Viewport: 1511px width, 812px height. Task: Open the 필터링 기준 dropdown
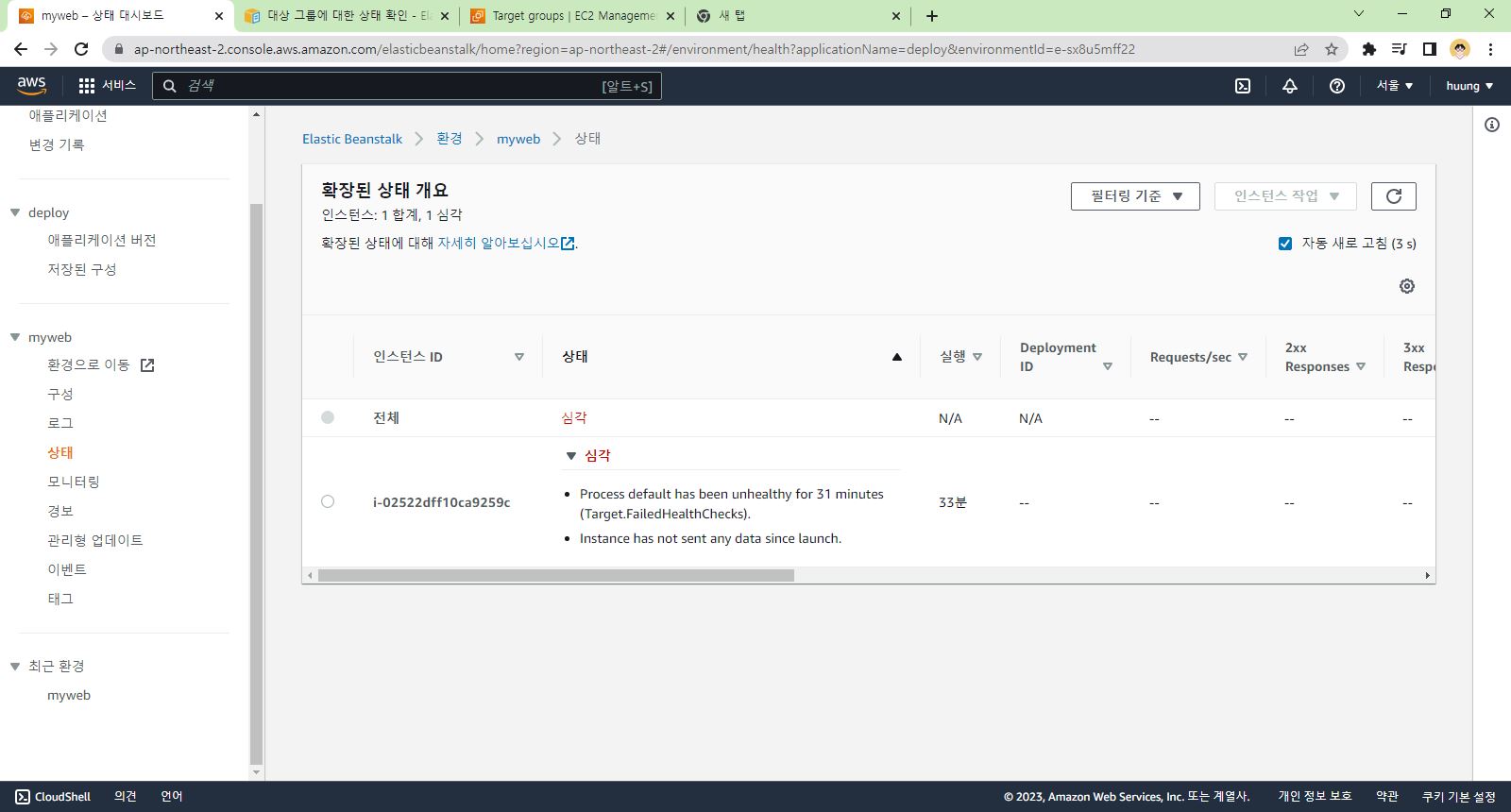(1135, 196)
